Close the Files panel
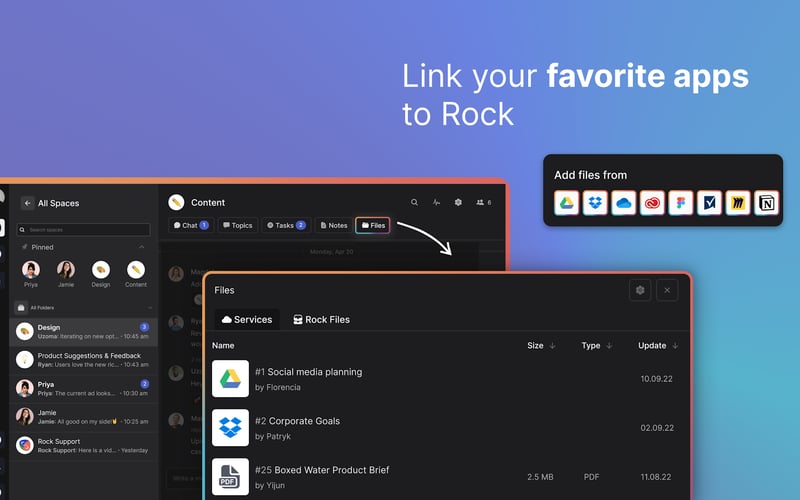The width and height of the screenshot is (800, 500). pyautogui.click(x=667, y=290)
